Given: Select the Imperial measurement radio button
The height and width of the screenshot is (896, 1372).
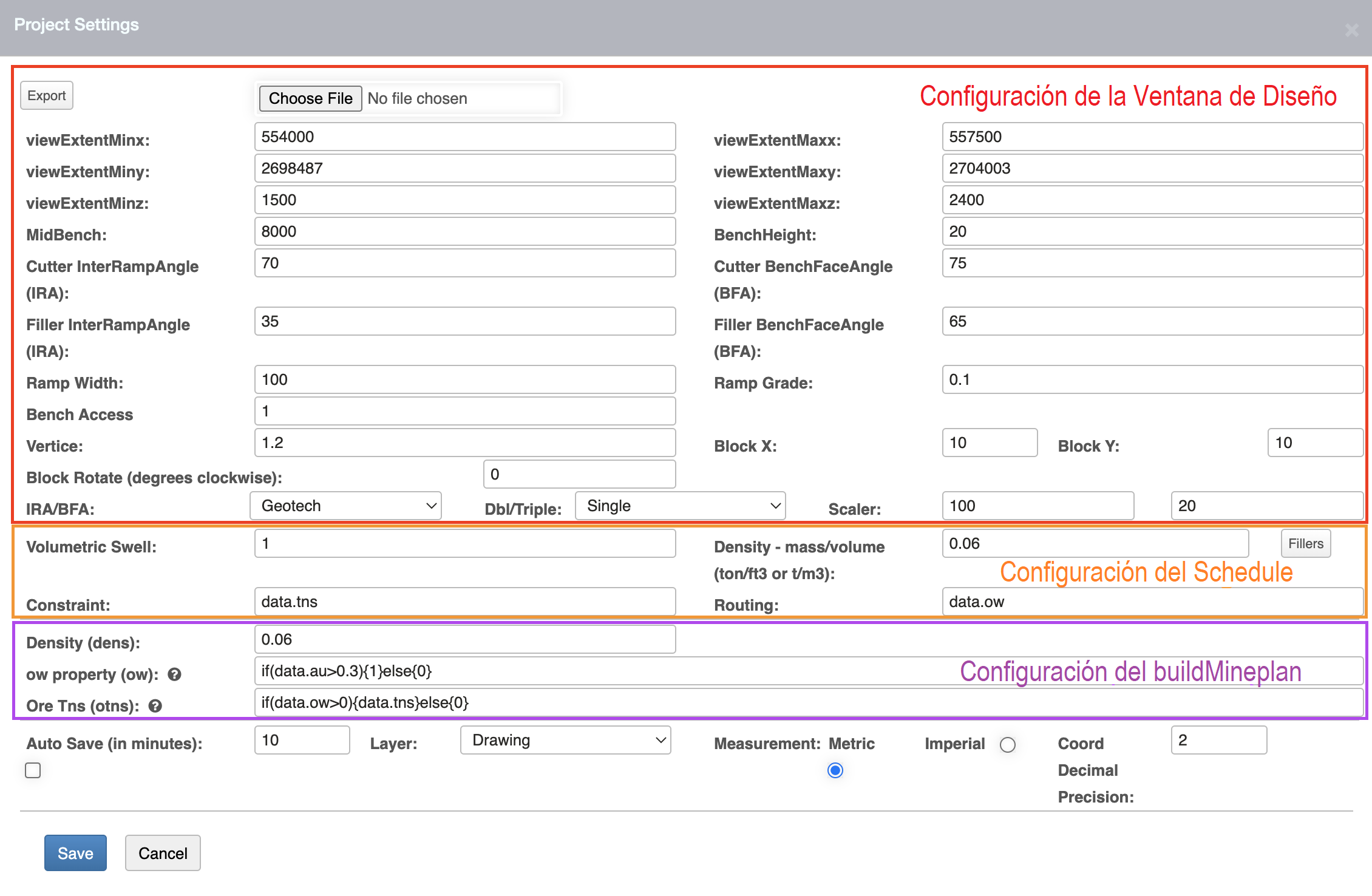Looking at the screenshot, I should coord(1008,745).
